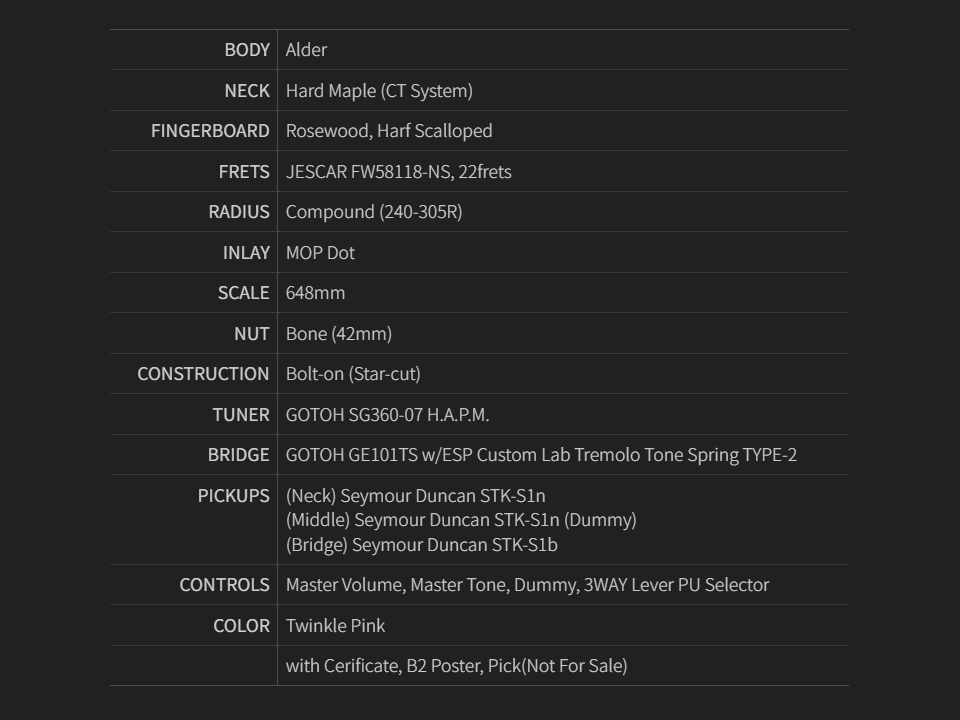Click the RADIUS label
The width and height of the screenshot is (960, 720).
pos(239,212)
